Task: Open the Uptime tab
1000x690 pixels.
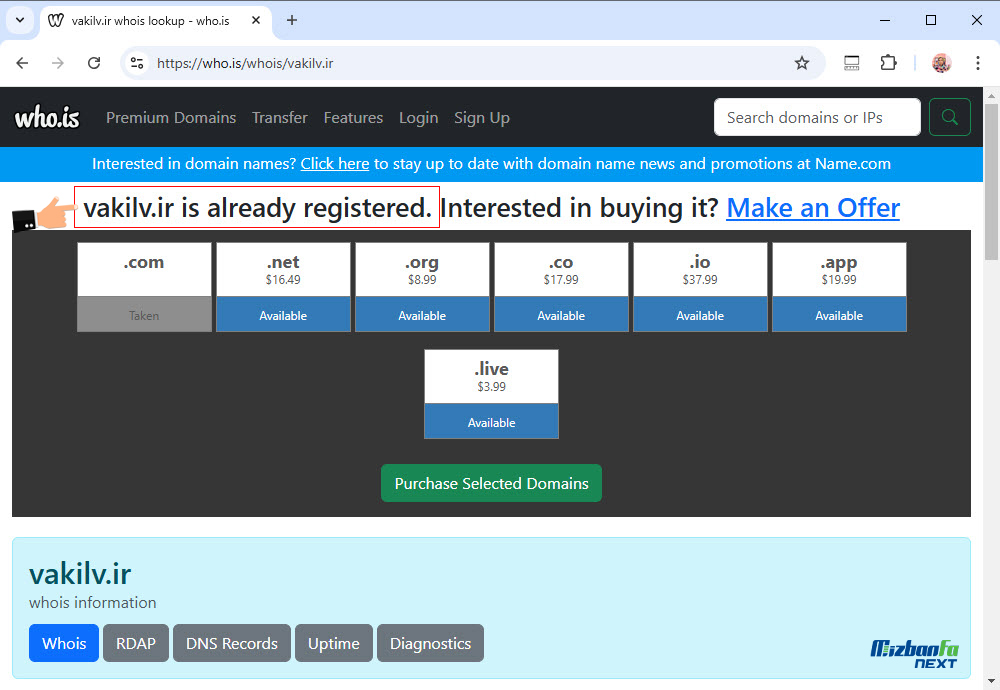Action: (x=334, y=643)
